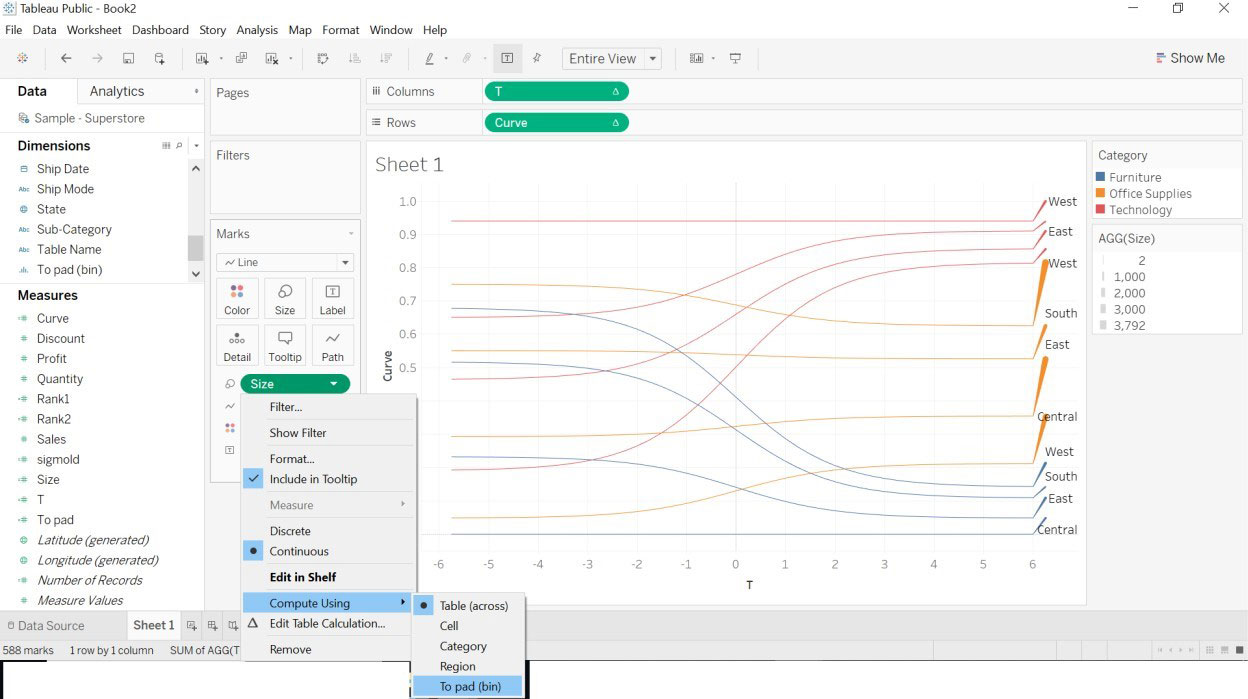Screen dimensions: 1248x699
Task: Select the Continuous option
Action: (x=299, y=551)
